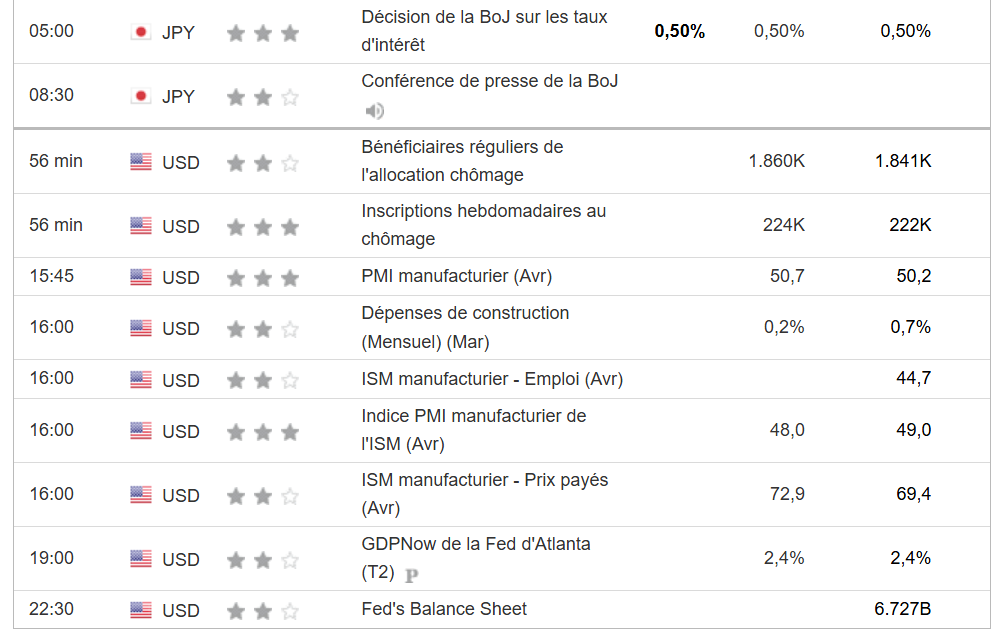Open the Fed's Balance Sheet event link

click(x=444, y=609)
